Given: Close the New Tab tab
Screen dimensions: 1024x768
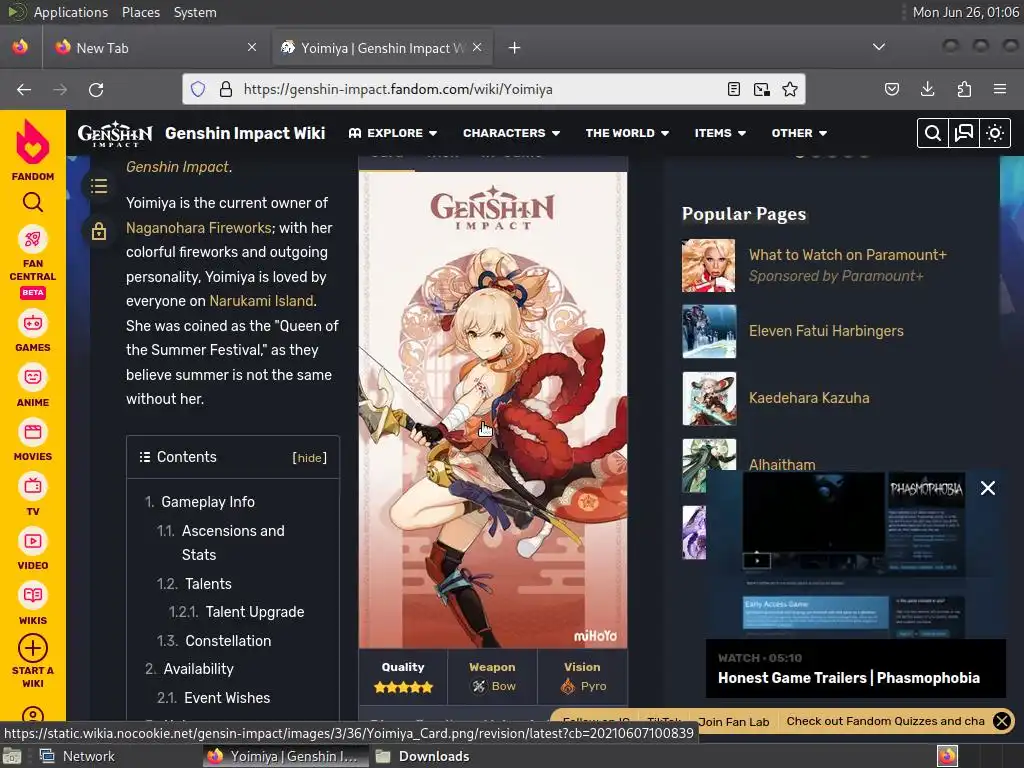Looking at the screenshot, I should point(252,47).
